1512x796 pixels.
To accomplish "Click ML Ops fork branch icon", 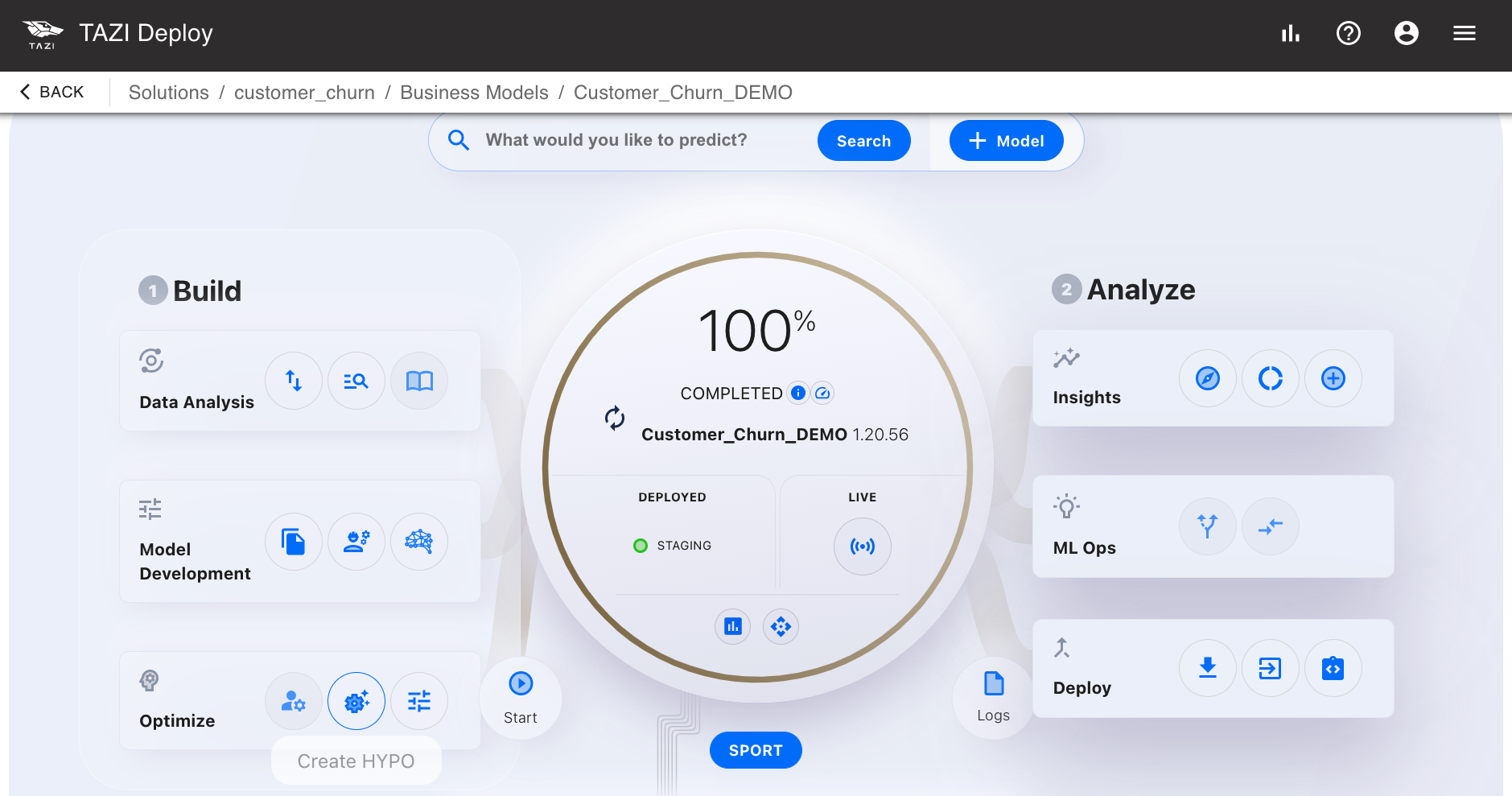I will (x=1208, y=526).
